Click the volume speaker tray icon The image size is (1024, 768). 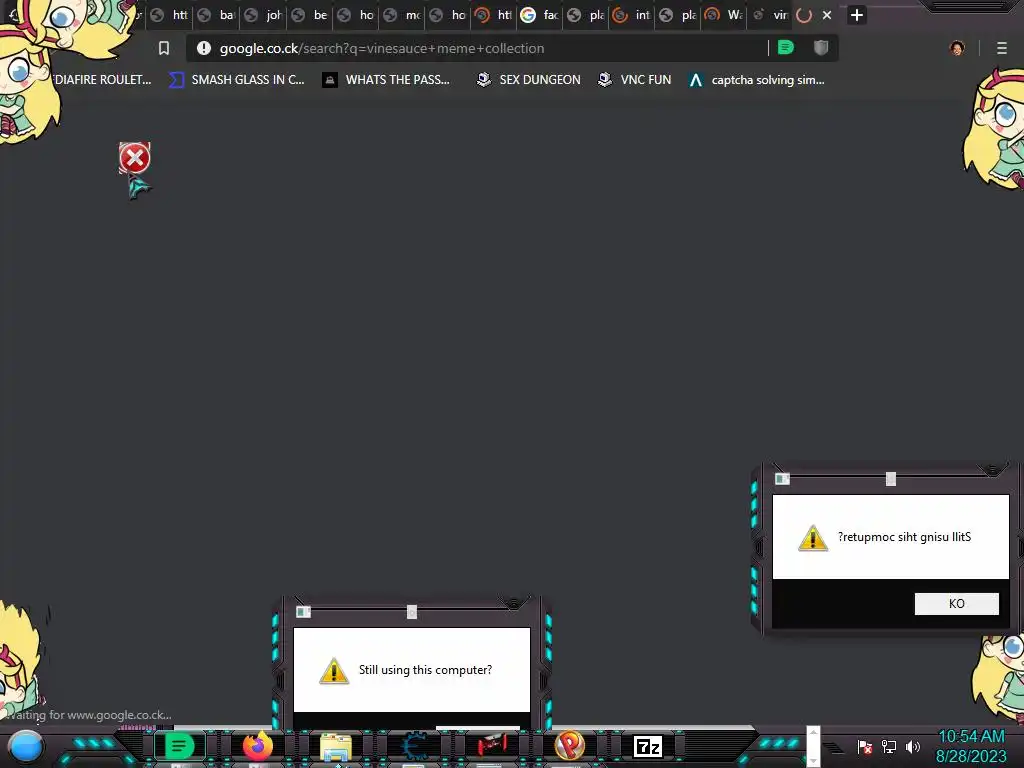pyautogui.click(x=912, y=746)
